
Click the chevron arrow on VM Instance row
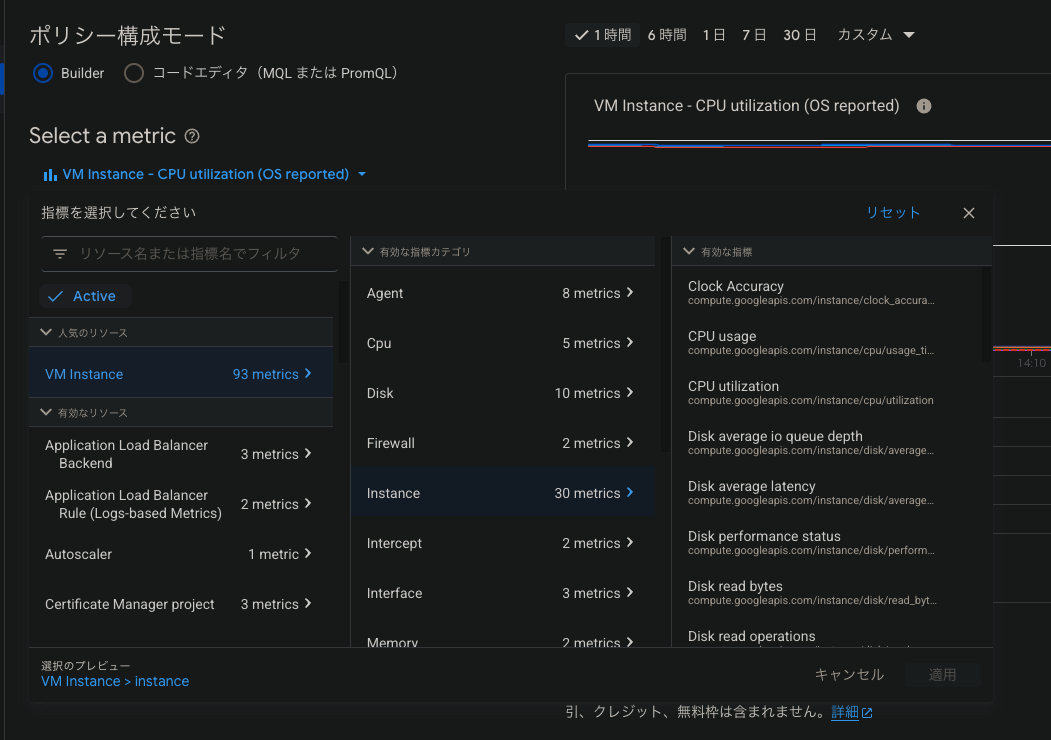point(308,374)
